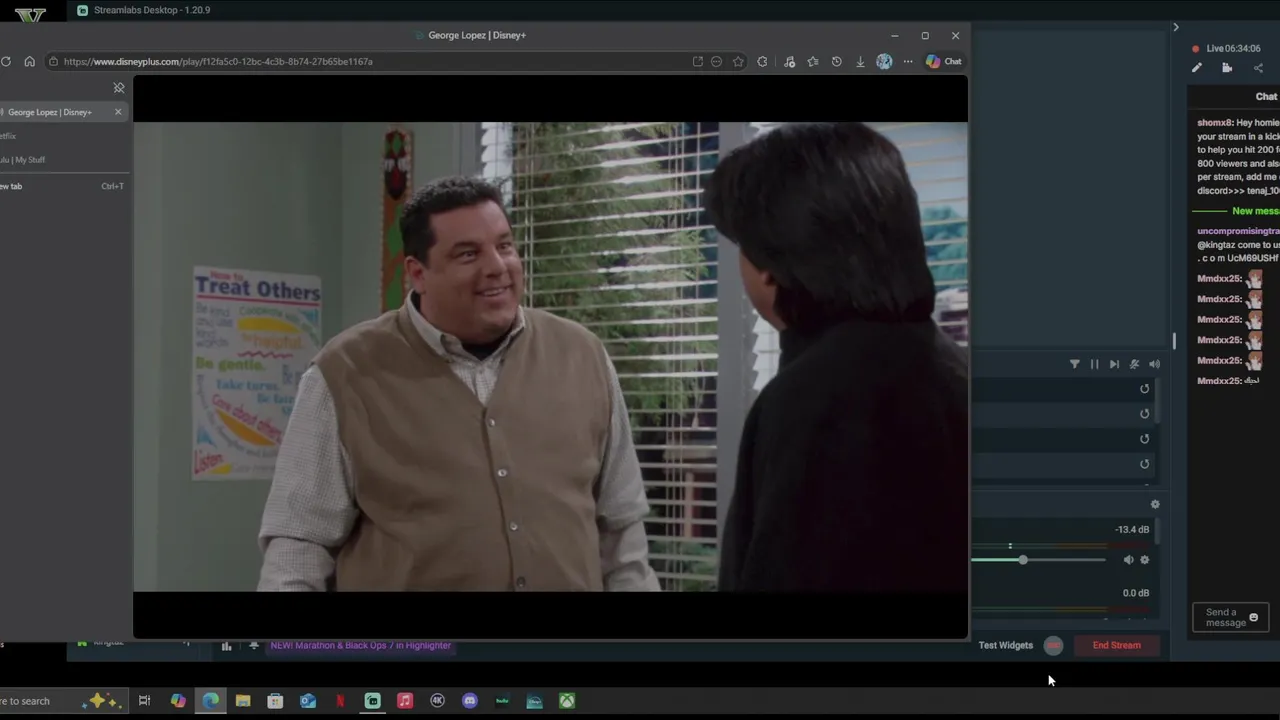This screenshot has width=1280, height=720.
Task: Open Discord from the taskbar
Action: pos(470,701)
